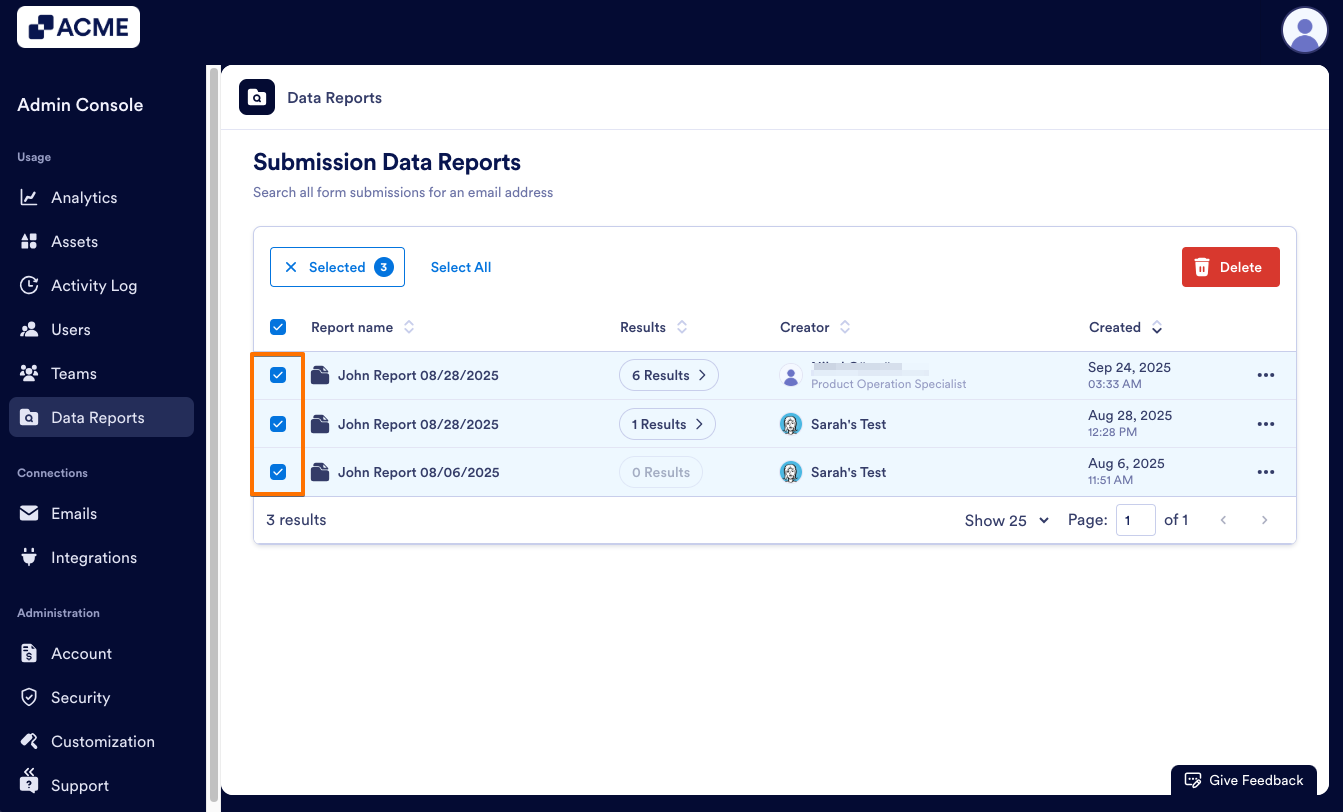
Task: Uncheck the report with 1 Results
Action: point(278,424)
